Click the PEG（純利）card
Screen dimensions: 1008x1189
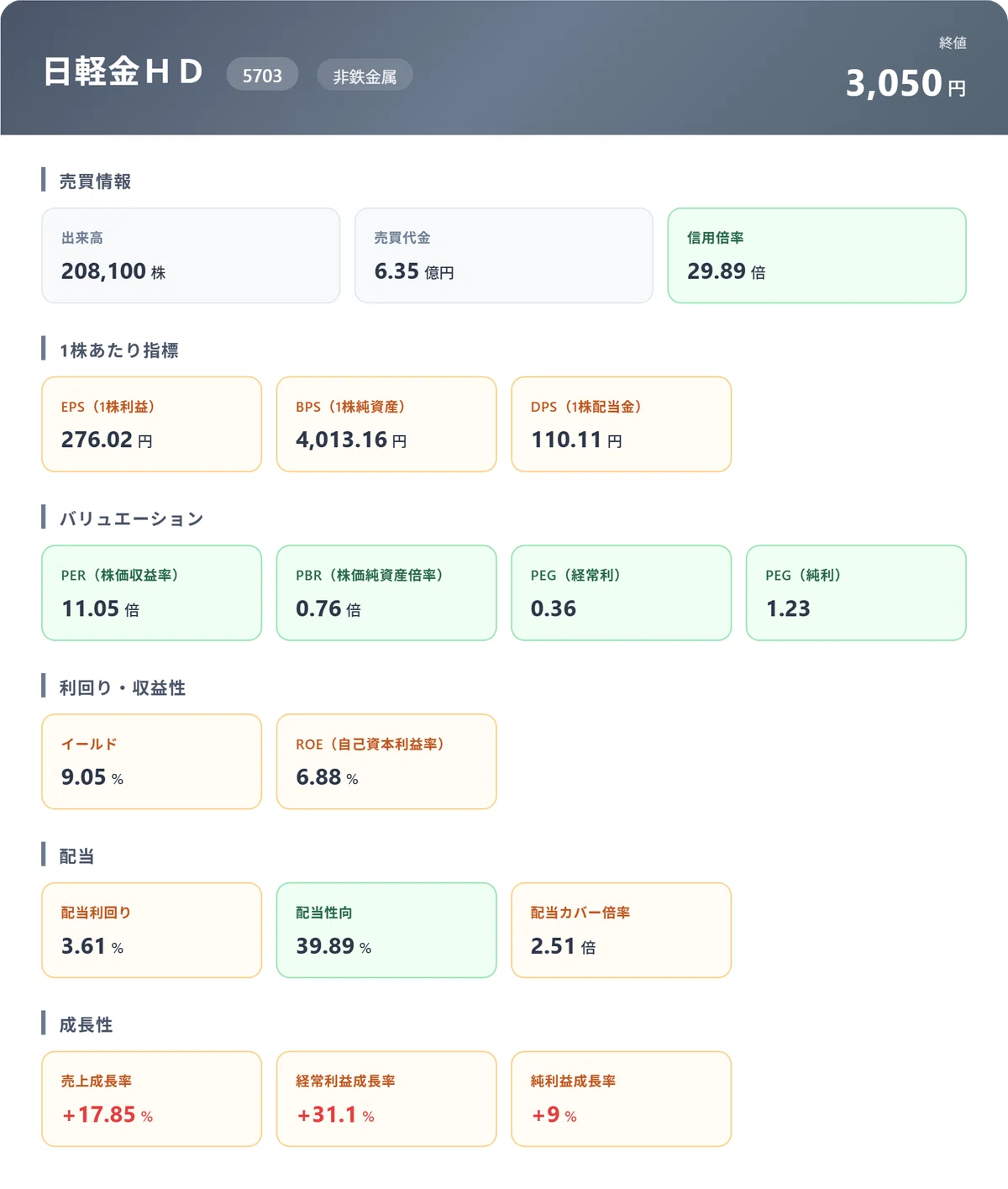click(856, 593)
